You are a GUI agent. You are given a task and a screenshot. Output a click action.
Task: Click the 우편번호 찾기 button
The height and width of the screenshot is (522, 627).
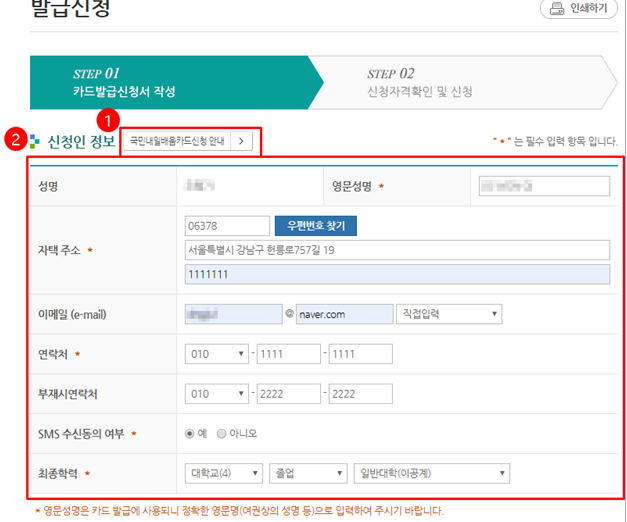(x=316, y=226)
